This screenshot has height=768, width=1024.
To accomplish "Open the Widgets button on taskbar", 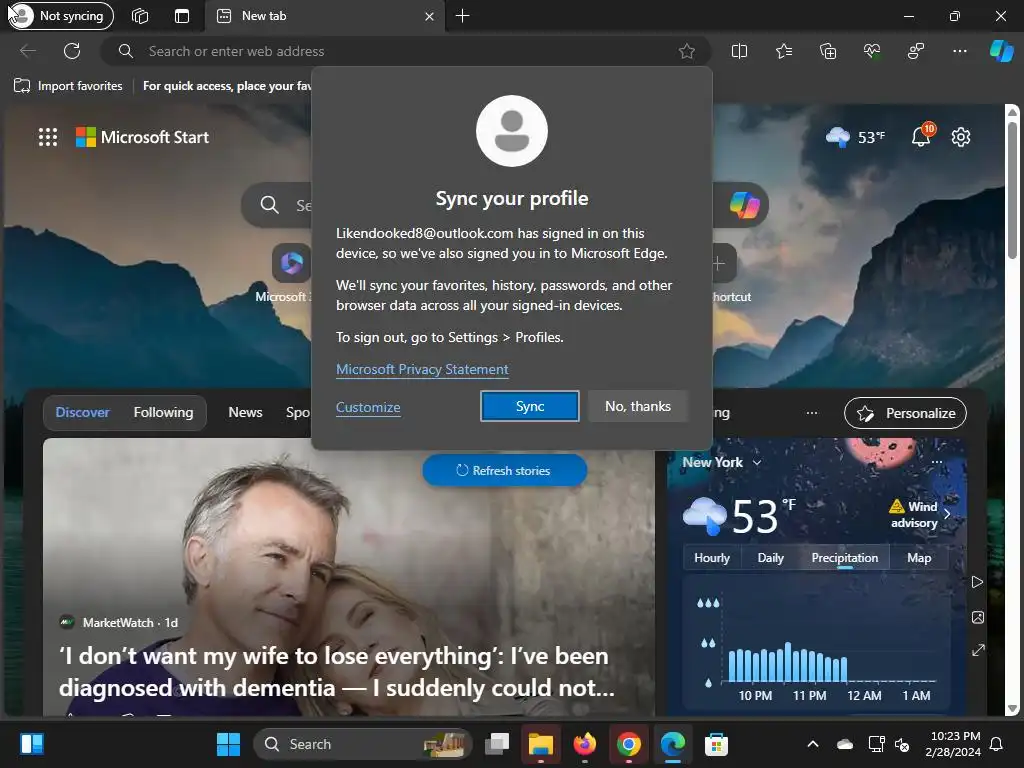I will tap(31, 744).
